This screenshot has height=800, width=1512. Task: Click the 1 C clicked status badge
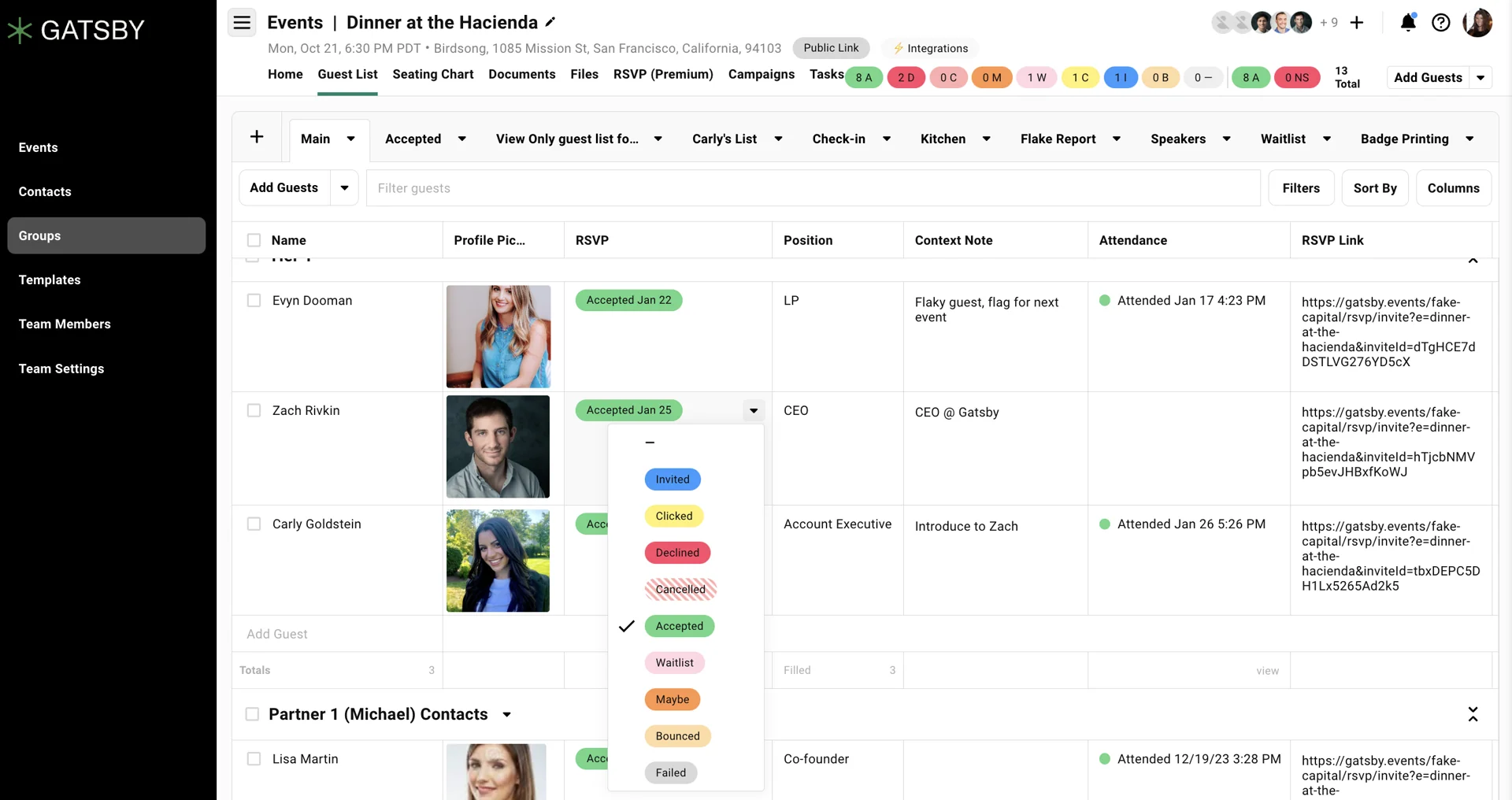1080,77
